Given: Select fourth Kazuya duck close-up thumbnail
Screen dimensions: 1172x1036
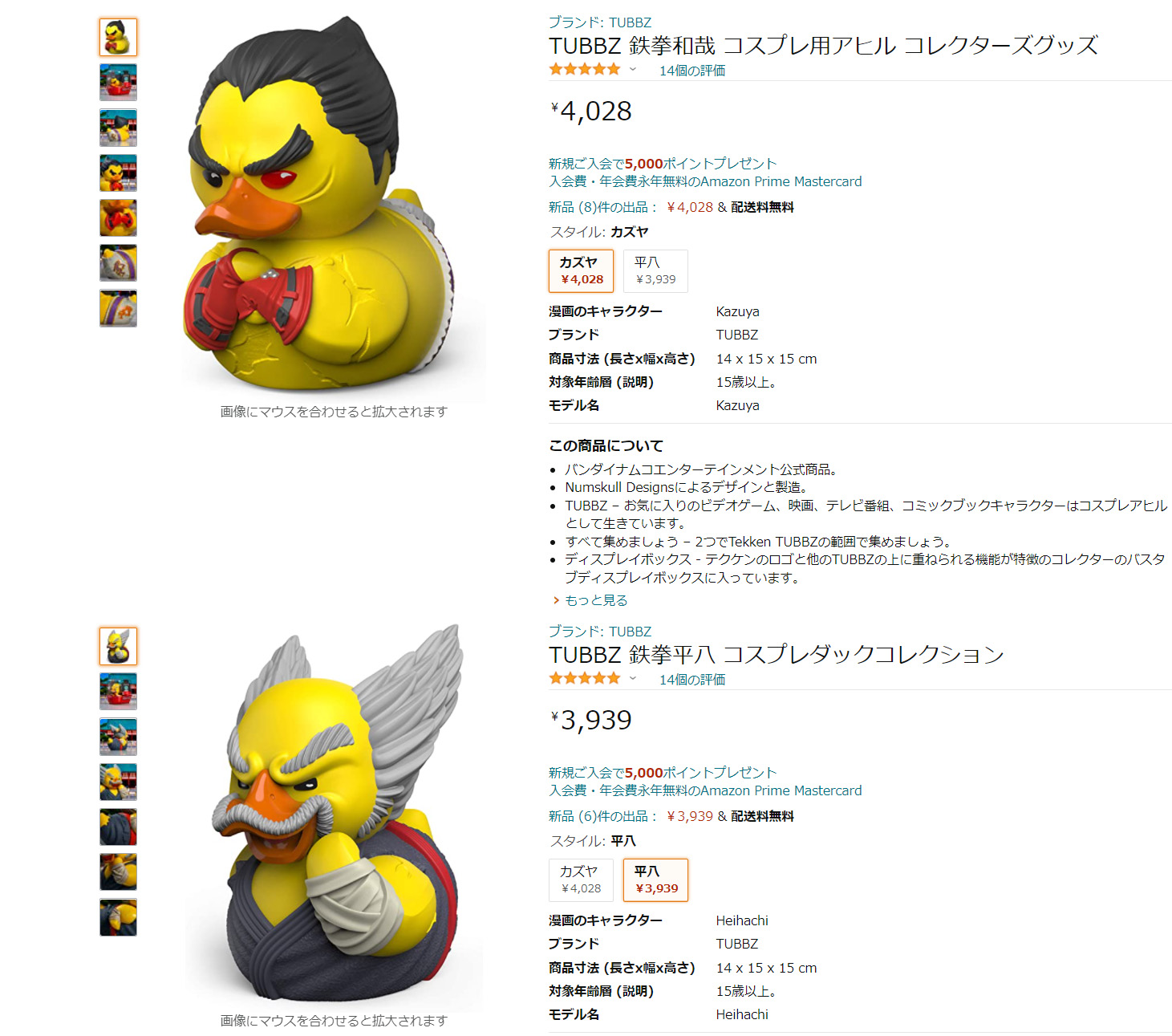Looking at the screenshot, I should [x=118, y=173].
